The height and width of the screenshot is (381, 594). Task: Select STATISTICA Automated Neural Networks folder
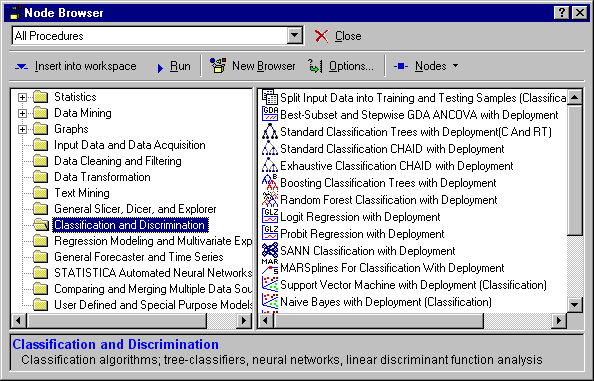(153, 273)
